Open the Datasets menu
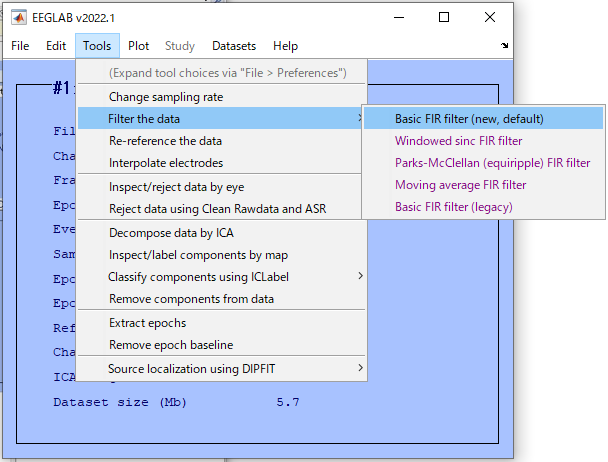608x462 pixels. tap(234, 46)
